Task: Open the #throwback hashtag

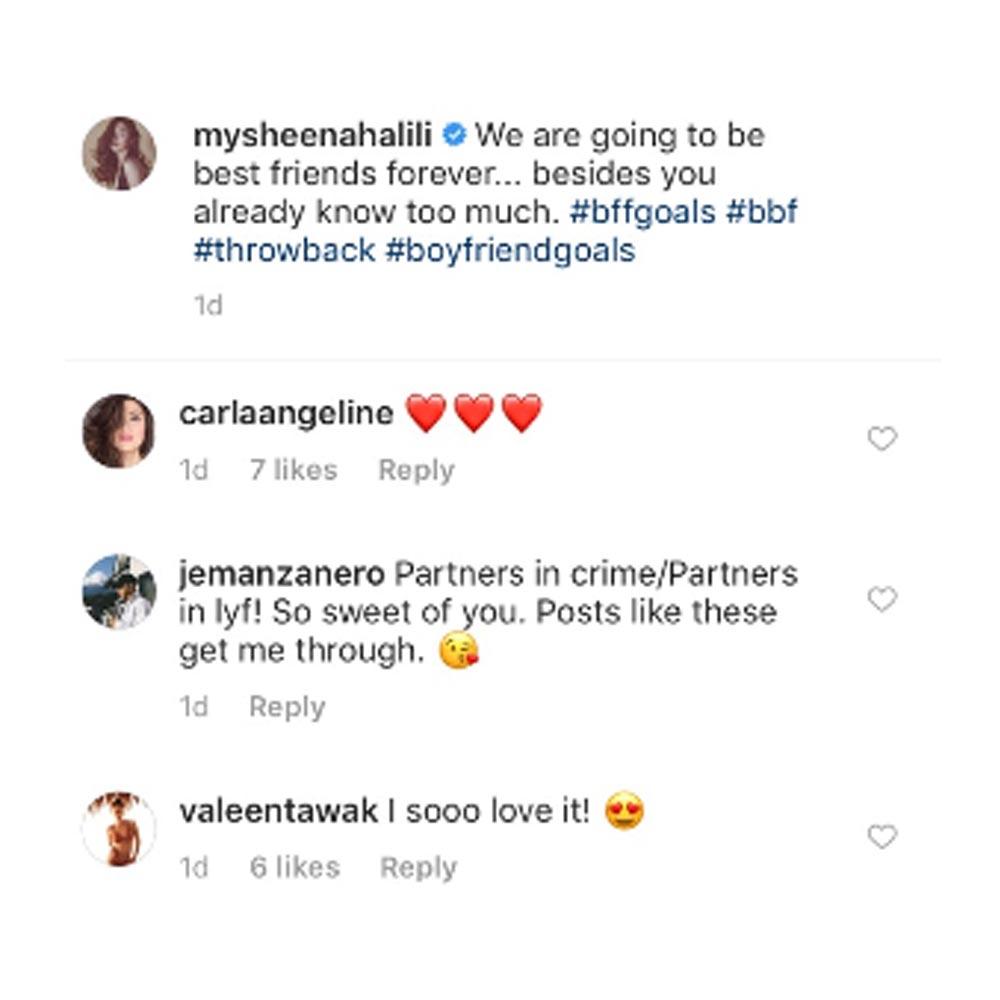Action: [x=284, y=250]
